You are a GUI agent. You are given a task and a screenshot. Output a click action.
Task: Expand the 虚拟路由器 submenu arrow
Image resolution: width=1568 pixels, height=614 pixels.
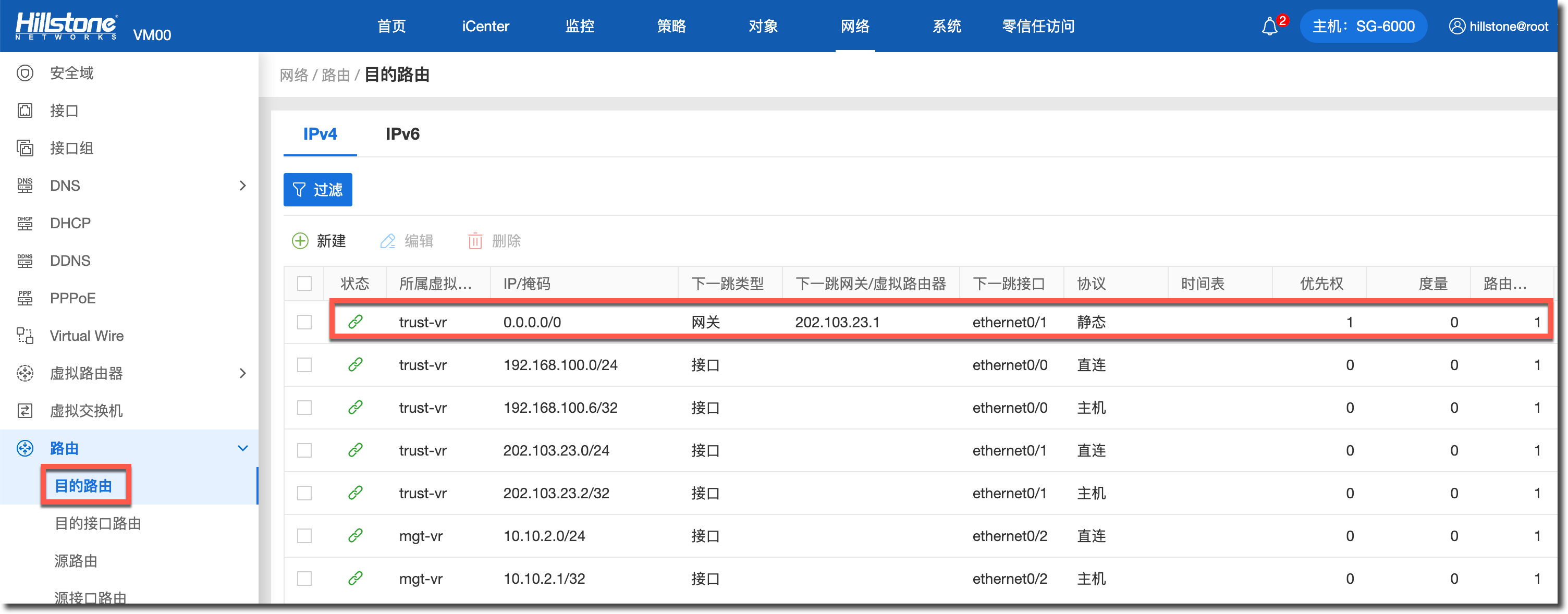(242, 373)
